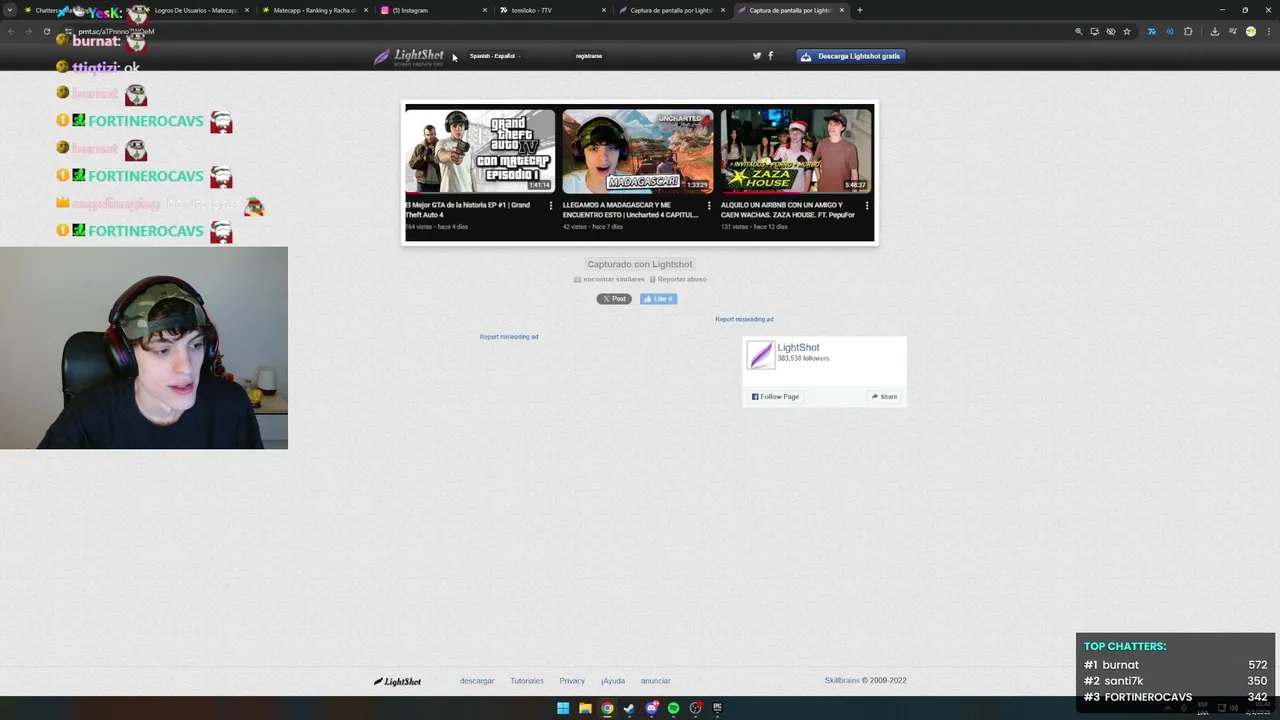The width and height of the screenshot is (1280, 720).
Task: Close the active Captura de pantalla por Lightshot tab
Action: pyautogui.click(x=842, y=10)
